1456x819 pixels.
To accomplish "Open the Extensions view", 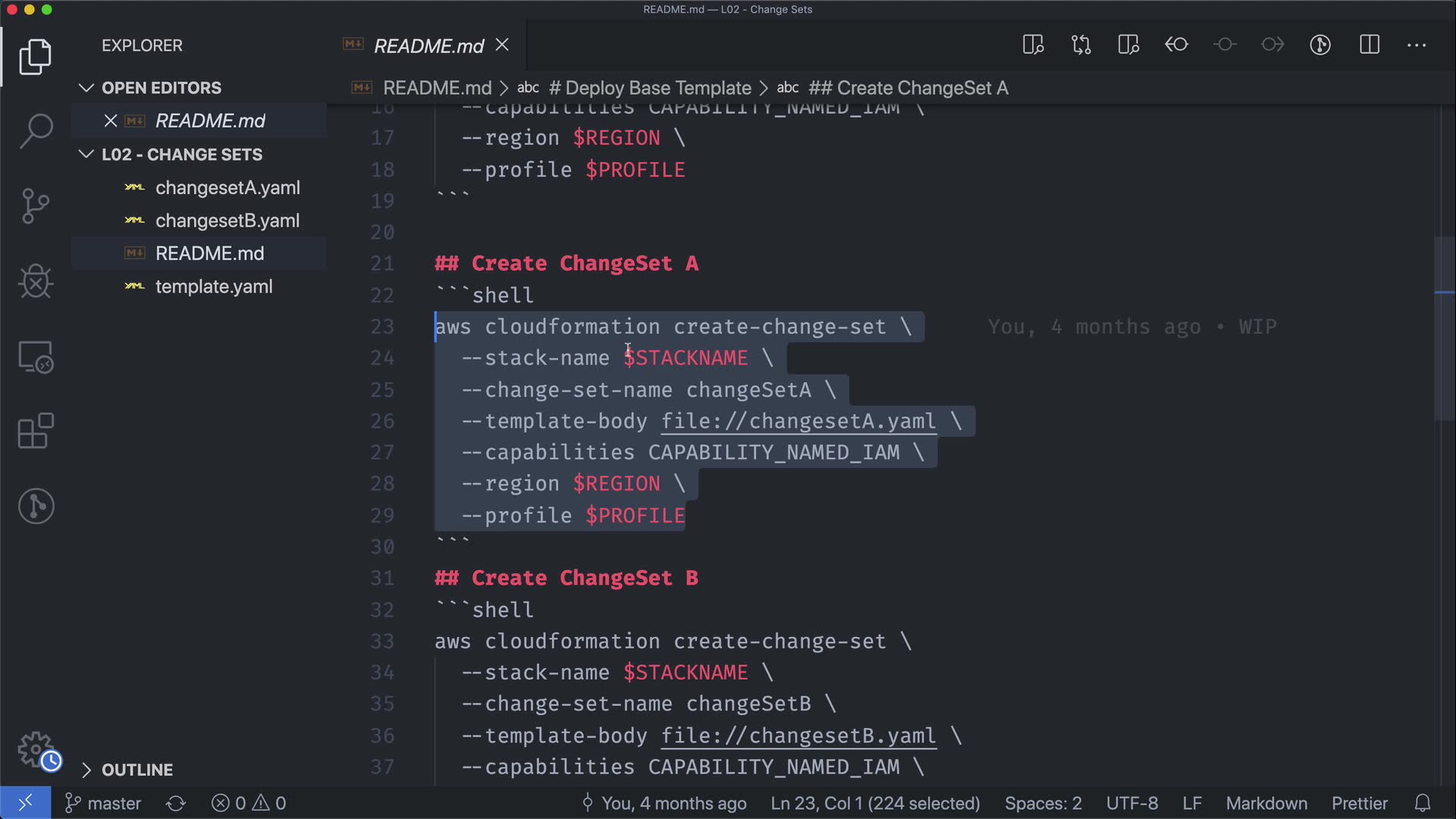I will [x=36, y=431].
